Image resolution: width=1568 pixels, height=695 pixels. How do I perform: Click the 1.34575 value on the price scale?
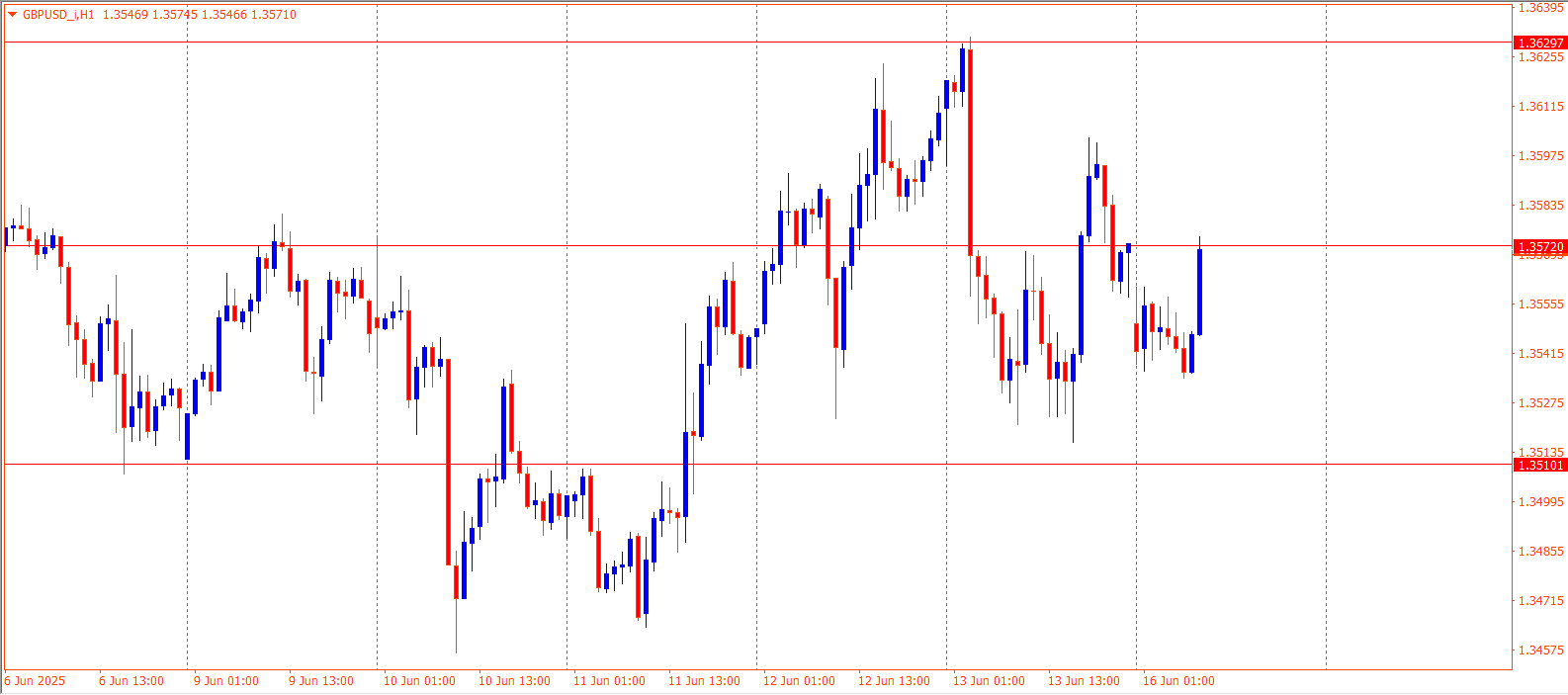click(1540, 651)
